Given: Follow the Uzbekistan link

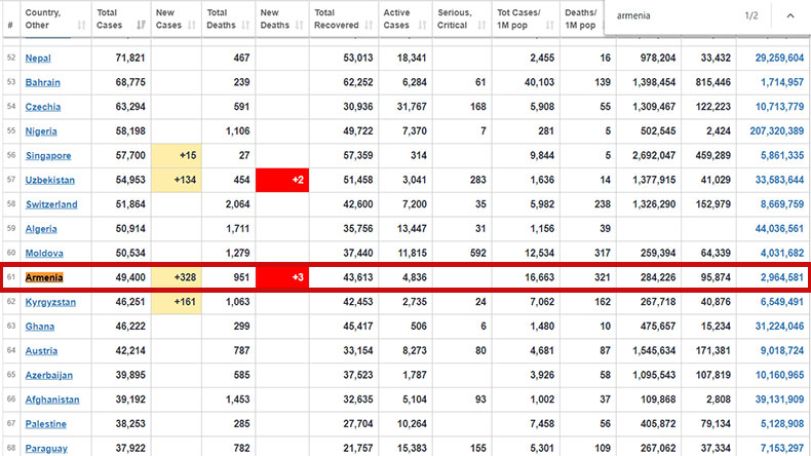Looking at the screenshot, I should pos(50,180).
